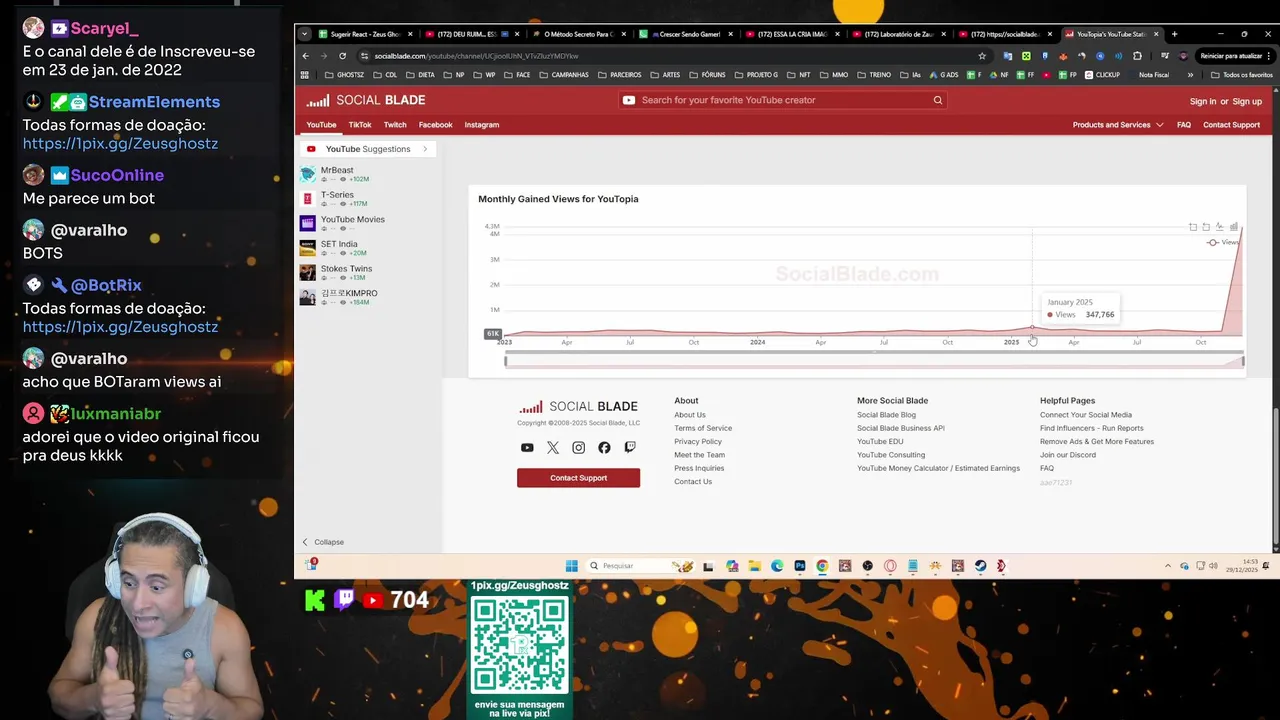This screenshot has width=1280, height=720.
Task: Click the chart range selector bar
Action: tap(874, 361)
